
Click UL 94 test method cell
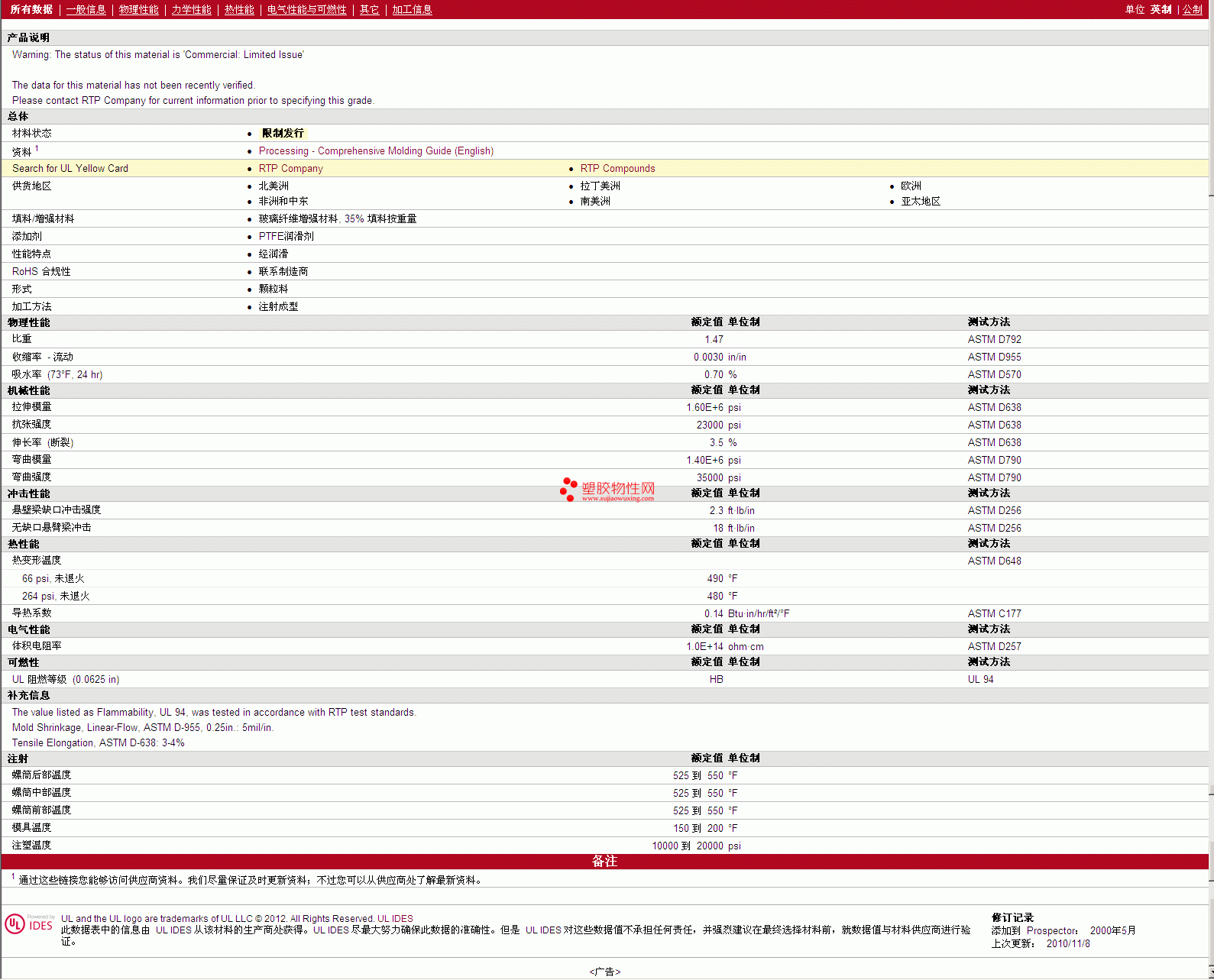980,680
